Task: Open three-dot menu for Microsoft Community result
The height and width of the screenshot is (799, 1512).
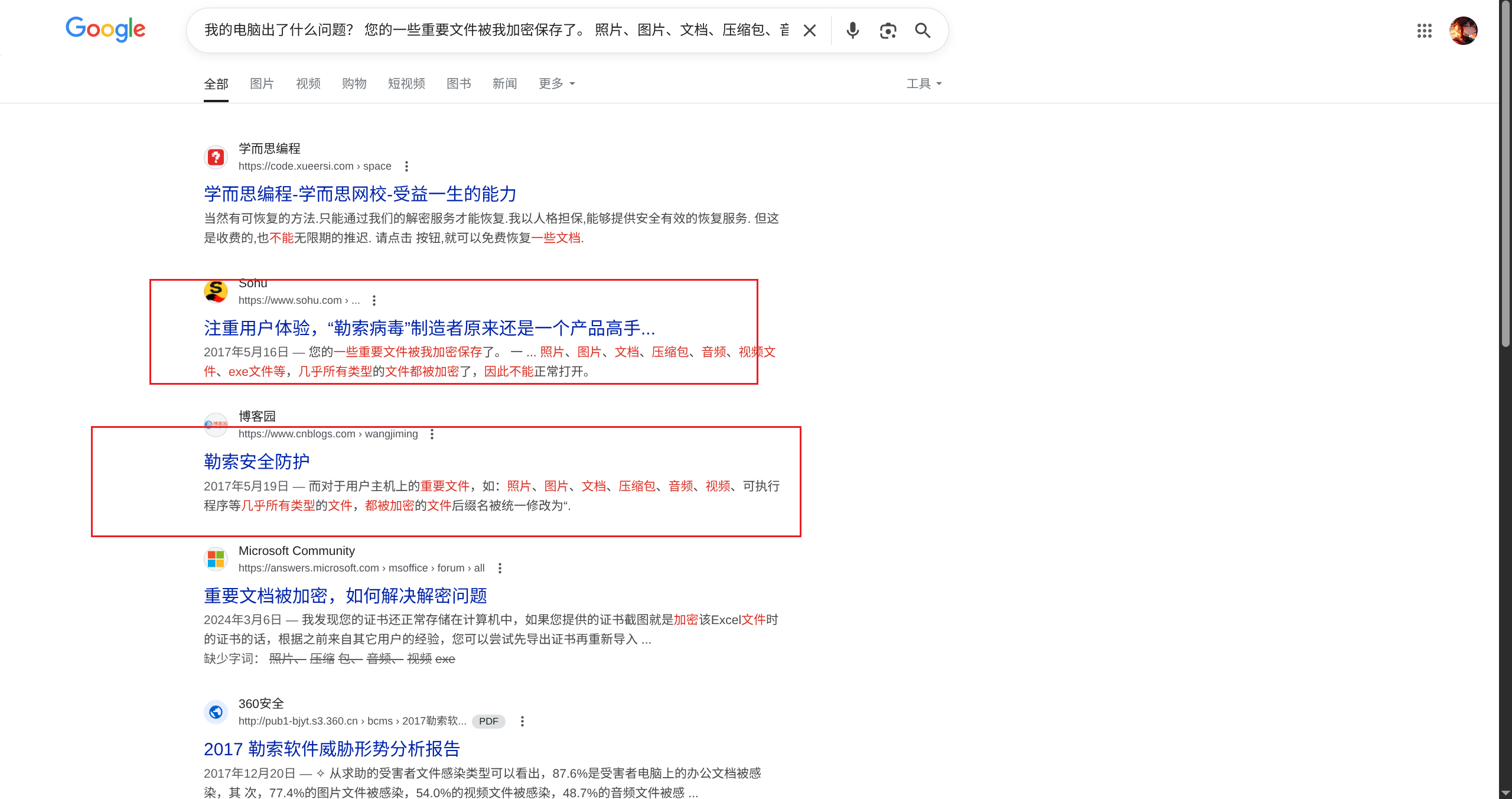Action: 500,568
